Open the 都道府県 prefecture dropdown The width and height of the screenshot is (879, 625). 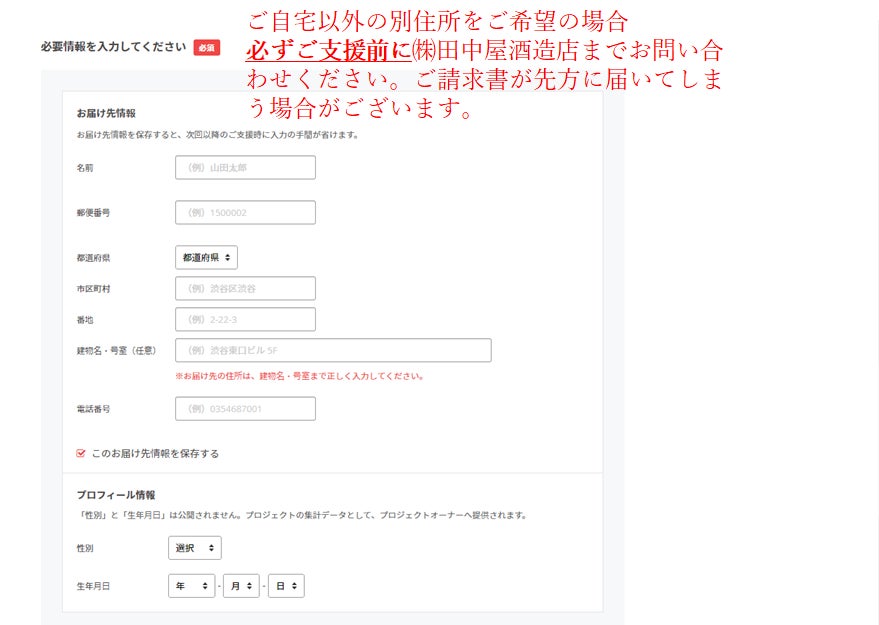206,258
